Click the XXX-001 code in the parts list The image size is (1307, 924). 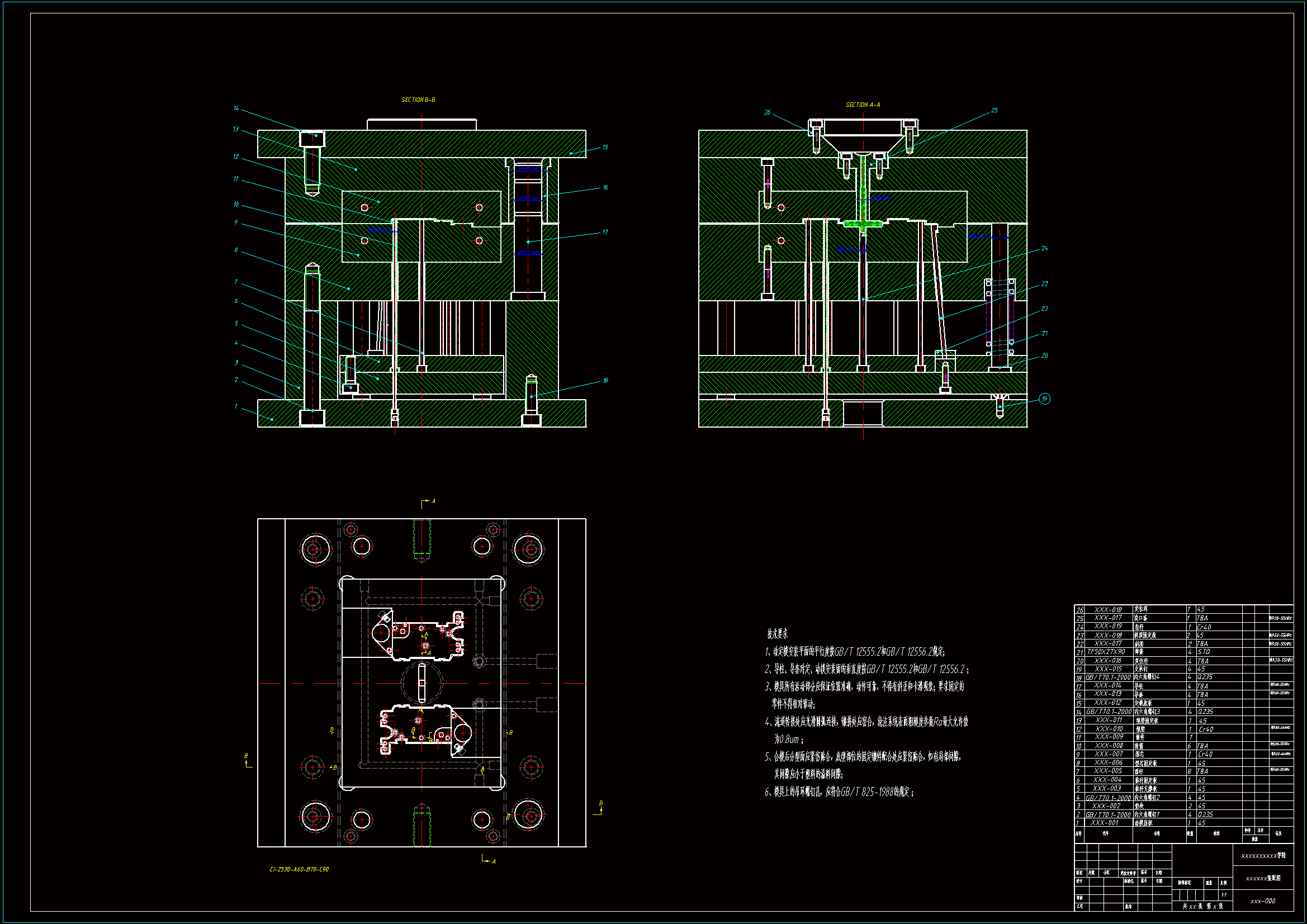[x=1104, y=823]
